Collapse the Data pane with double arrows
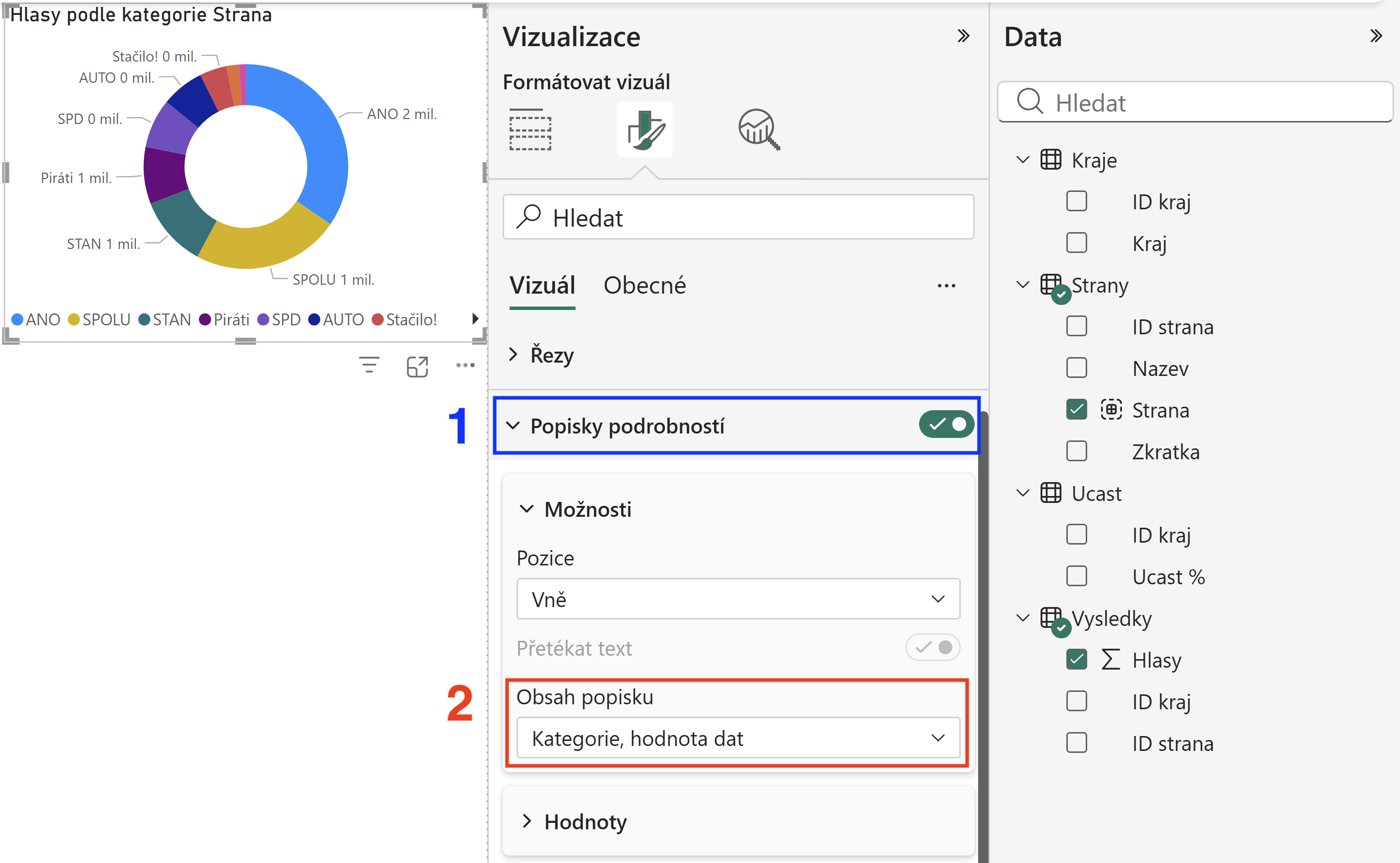 [x=1376, y=36]
